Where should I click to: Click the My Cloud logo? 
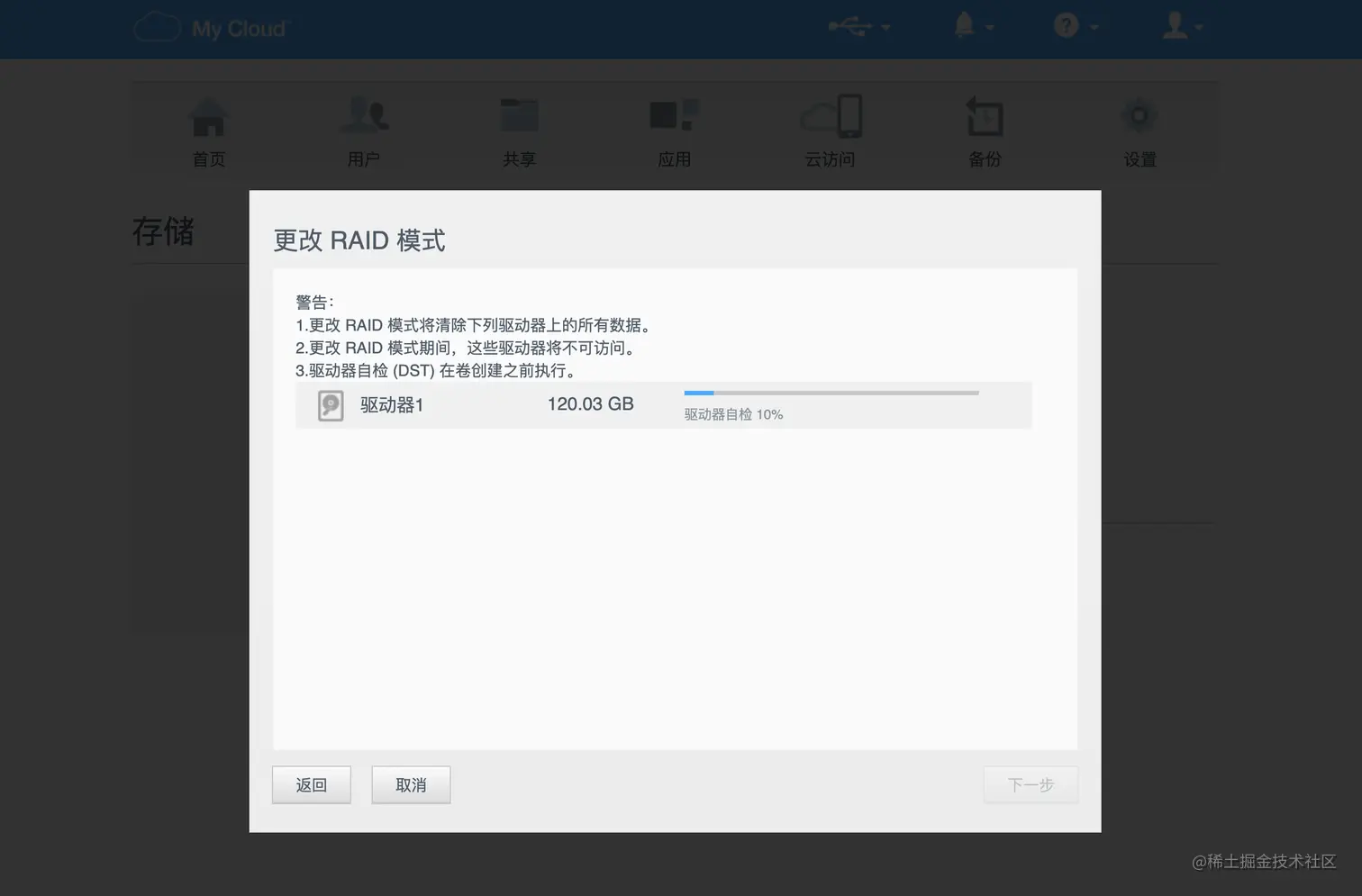tap(213, 28)
